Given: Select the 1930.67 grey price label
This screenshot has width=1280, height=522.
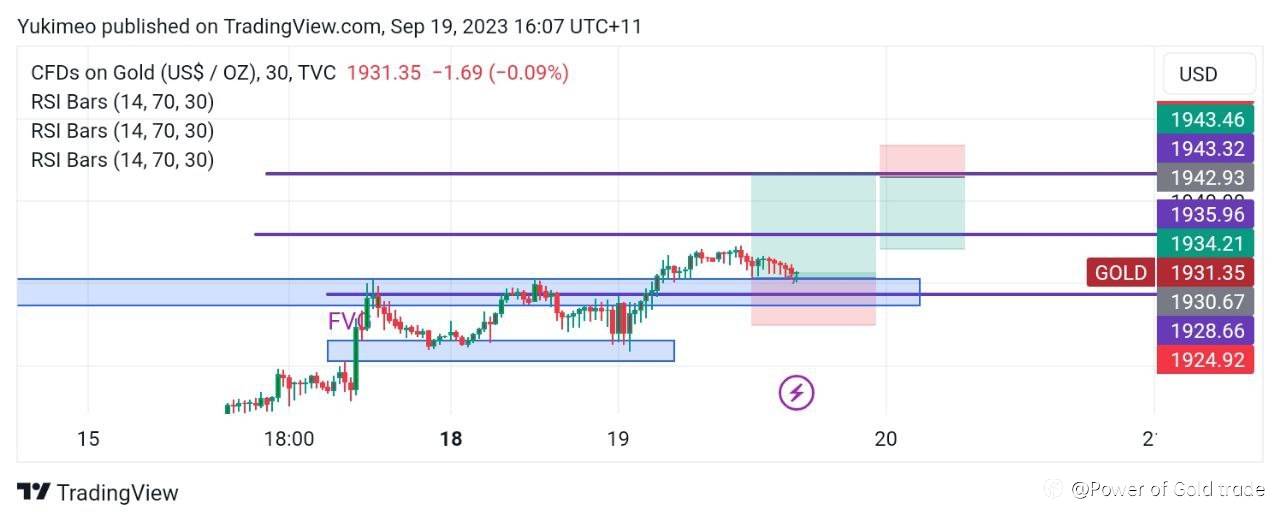Looking at the screenshot, I should [x=1207, y=302].
